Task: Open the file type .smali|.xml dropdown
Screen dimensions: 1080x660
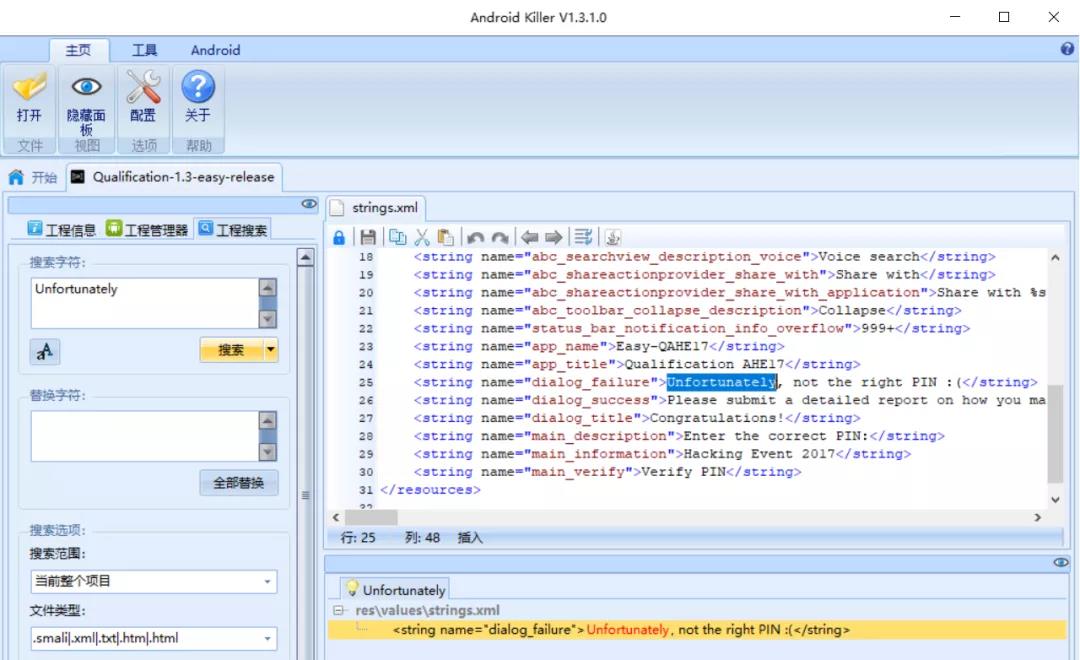Action: pyautogui.click(x=267, y=639)
